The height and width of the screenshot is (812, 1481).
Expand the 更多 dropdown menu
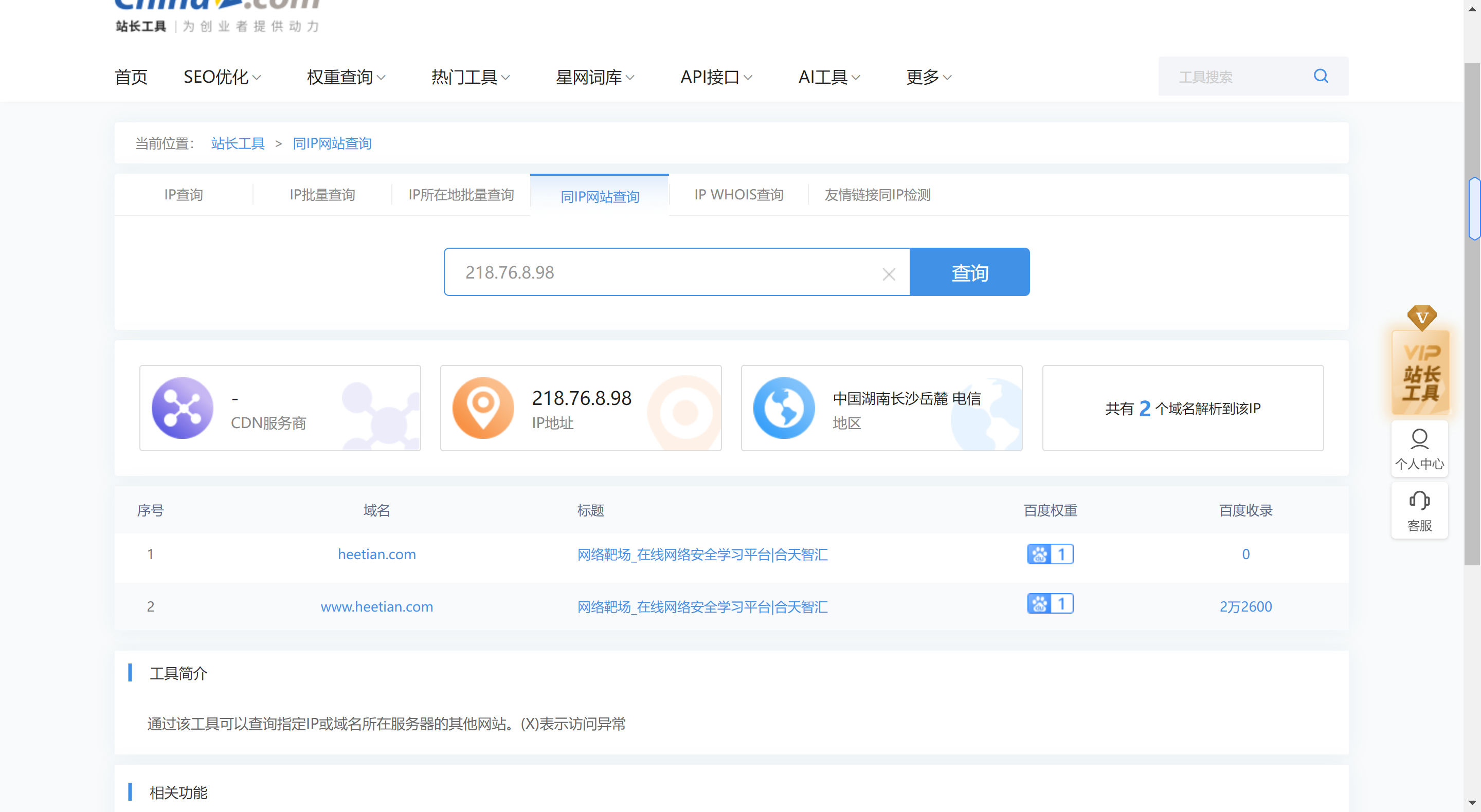[x=928, y=77]
